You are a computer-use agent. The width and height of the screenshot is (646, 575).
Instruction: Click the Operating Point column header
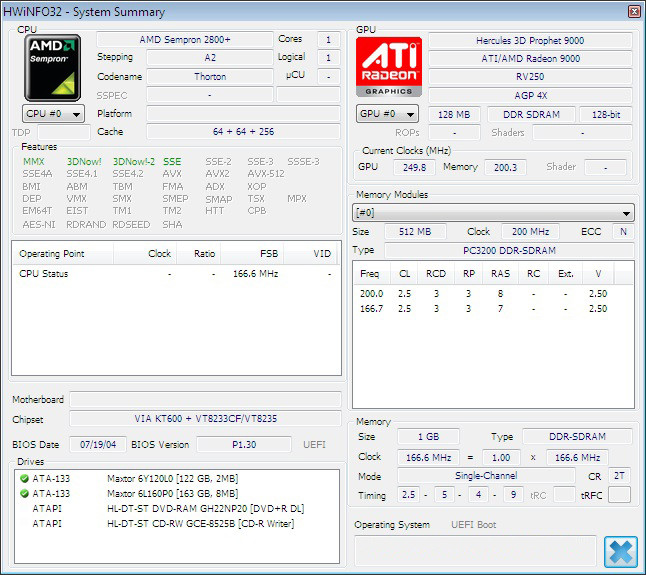[63, 253]
